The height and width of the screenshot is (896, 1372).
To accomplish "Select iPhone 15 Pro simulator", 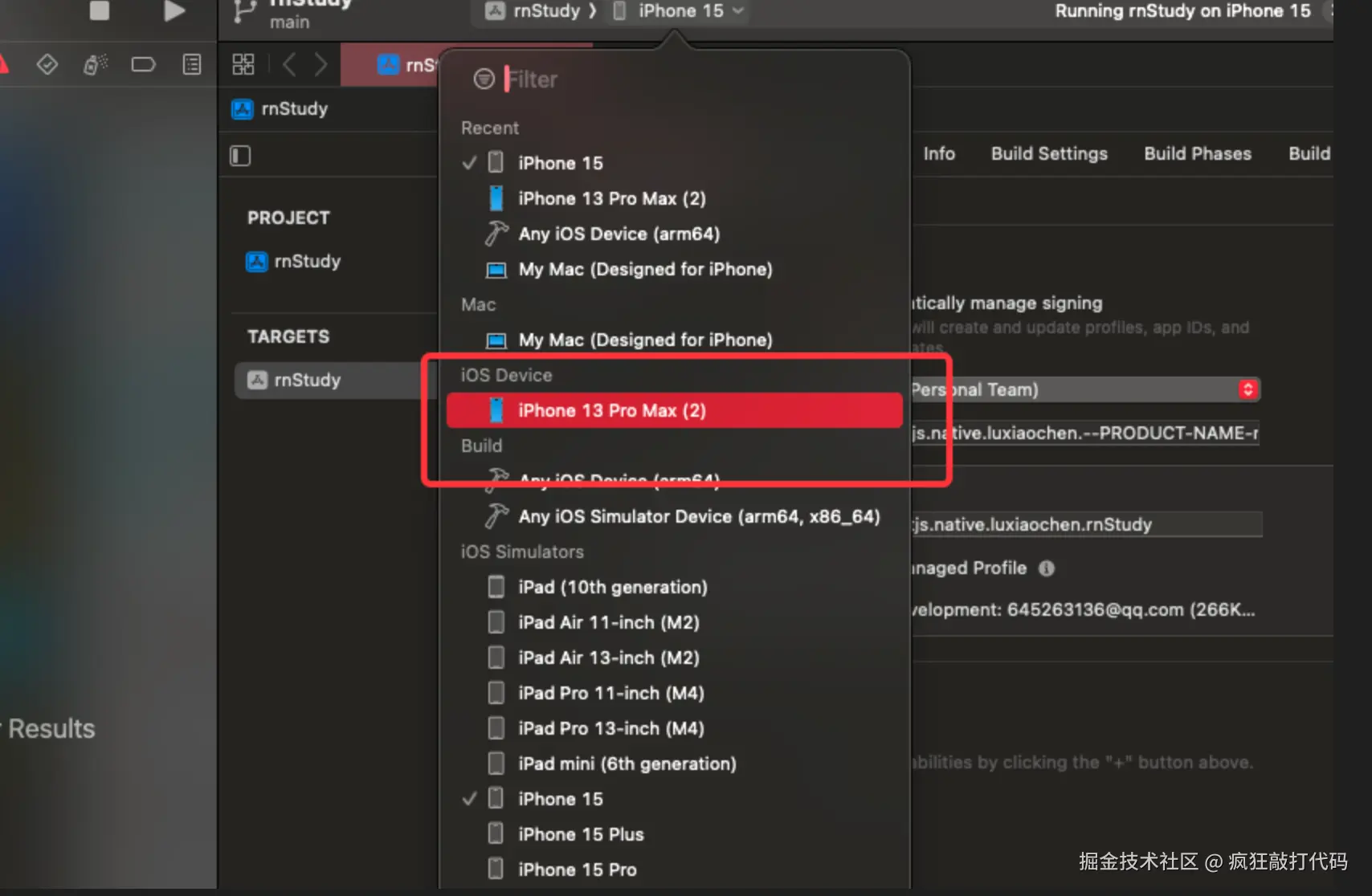I will (675, 870).
